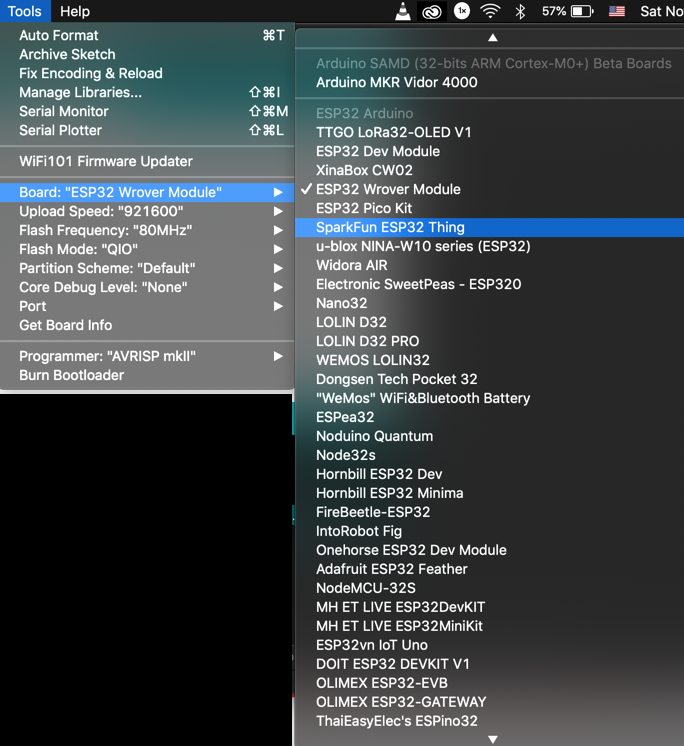
Task: Select Adafruit ESP32 Feather board
Action: click(x=489, y=569)
